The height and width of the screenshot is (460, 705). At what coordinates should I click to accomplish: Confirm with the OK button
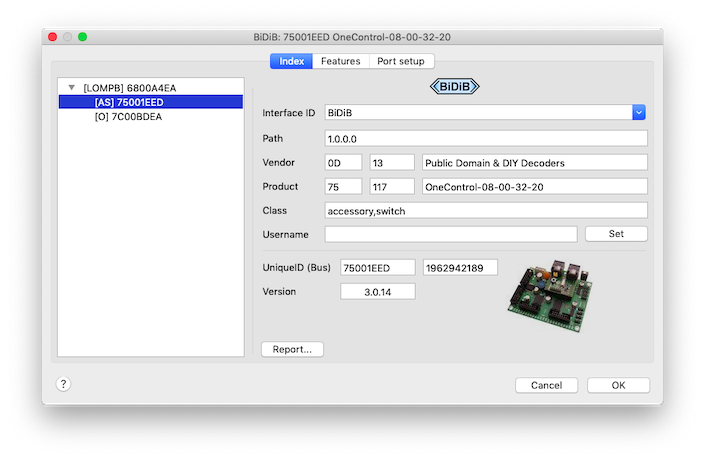618,385
